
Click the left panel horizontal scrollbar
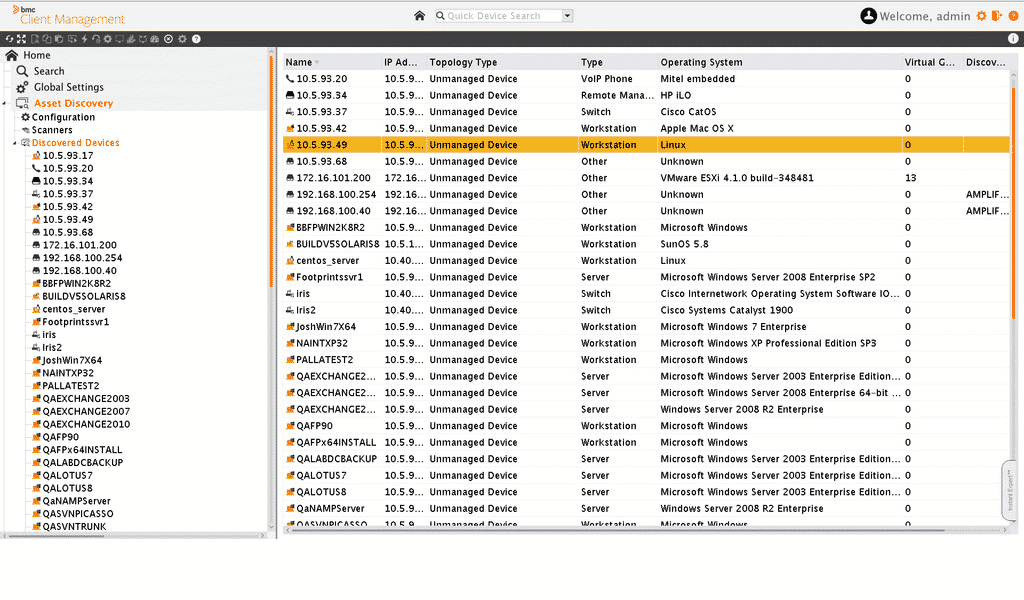point(56,536)
